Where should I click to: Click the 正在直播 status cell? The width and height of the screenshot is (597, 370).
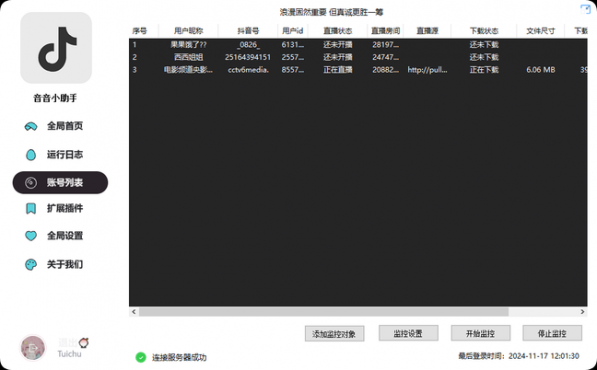tap(338, 70)
